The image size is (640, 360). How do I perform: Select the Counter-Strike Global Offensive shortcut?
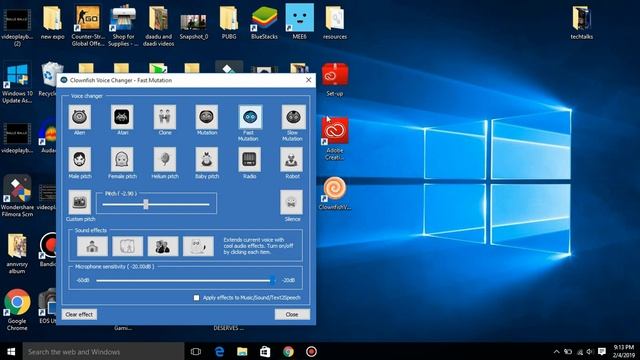click(x=88, y=25)
